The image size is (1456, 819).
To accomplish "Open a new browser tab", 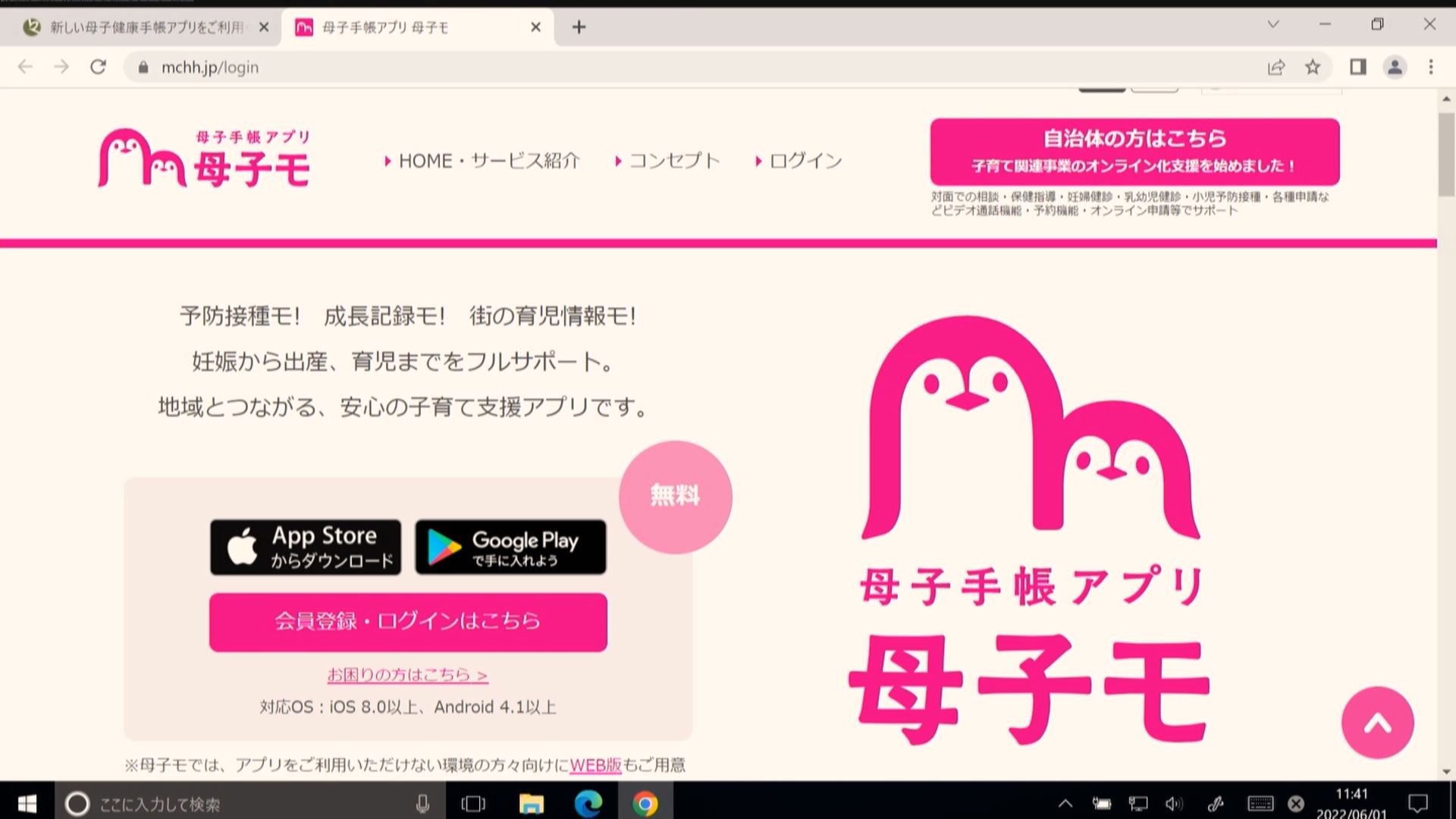I will click(579, 27).
